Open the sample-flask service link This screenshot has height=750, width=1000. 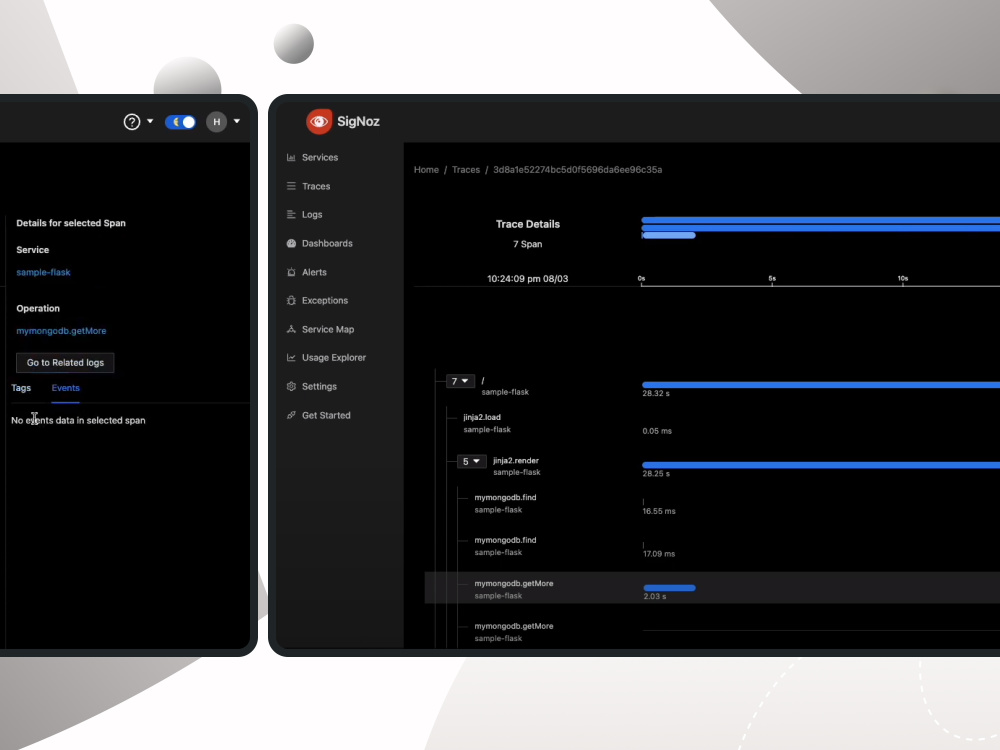coord(43,272)
